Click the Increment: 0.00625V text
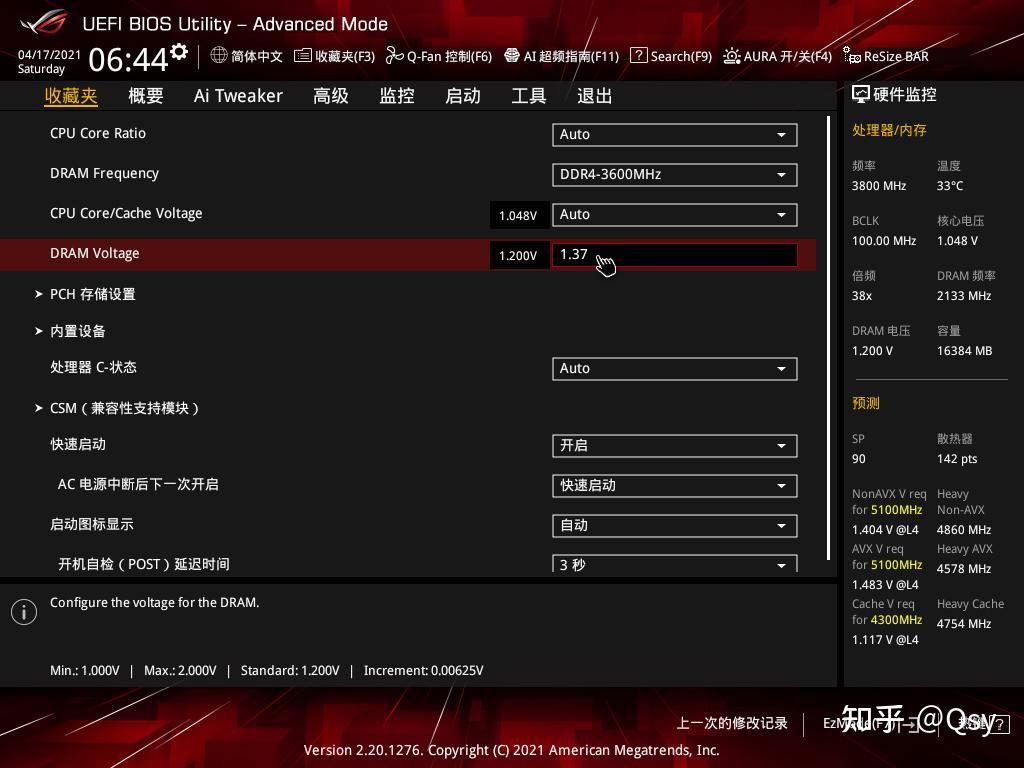Screen dimensions: 1024x768 coord(424,671)
